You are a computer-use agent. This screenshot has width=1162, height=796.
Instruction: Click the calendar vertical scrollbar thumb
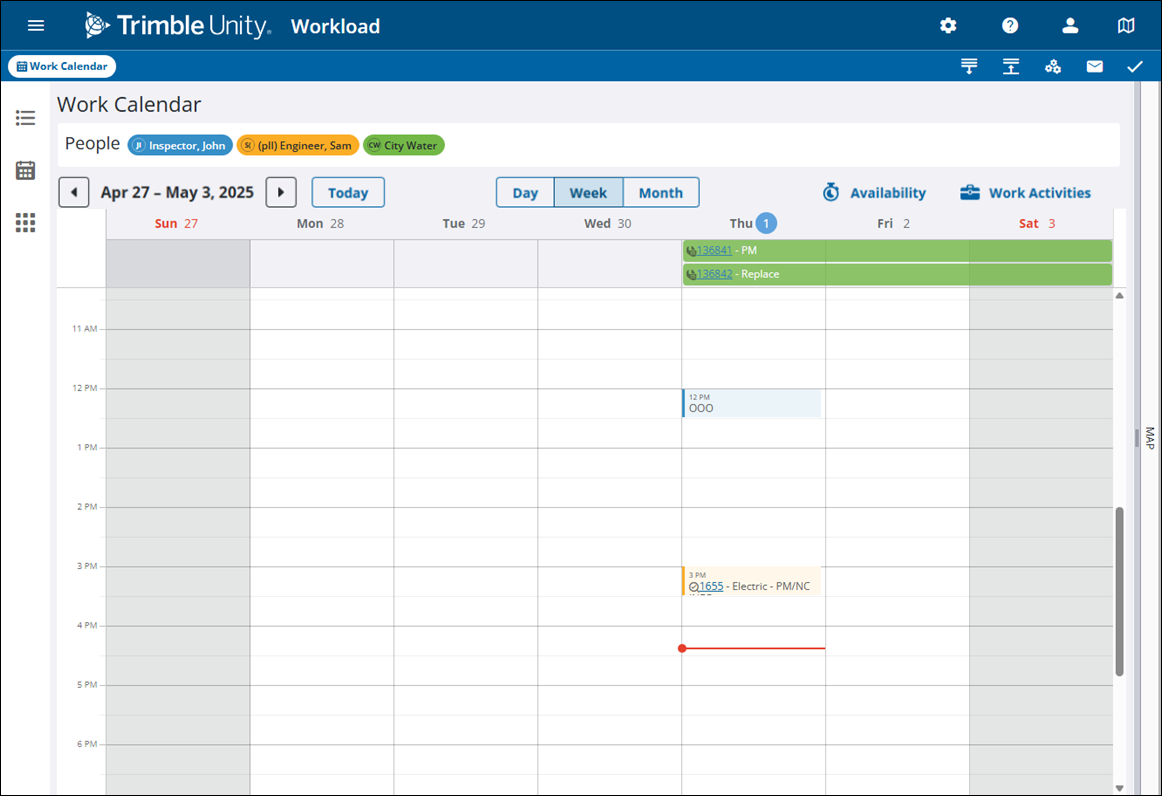click(1120, 590)
